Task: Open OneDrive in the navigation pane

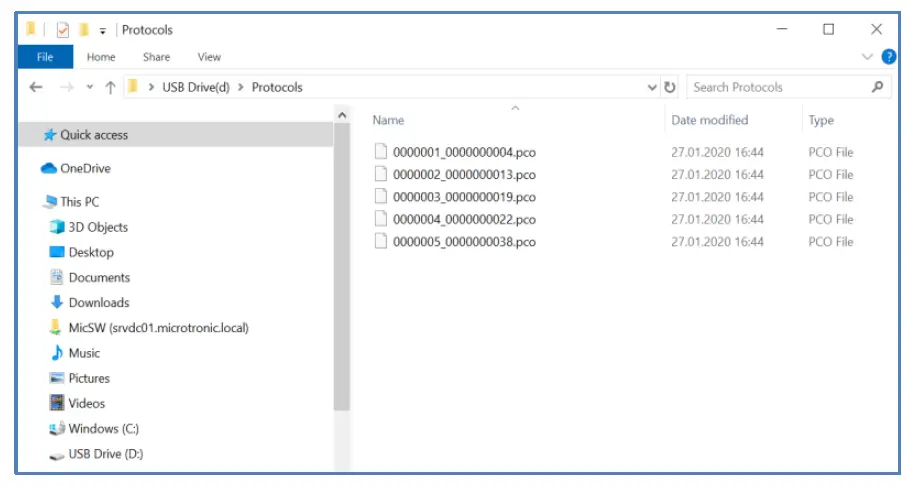Action: click(85, 168)
